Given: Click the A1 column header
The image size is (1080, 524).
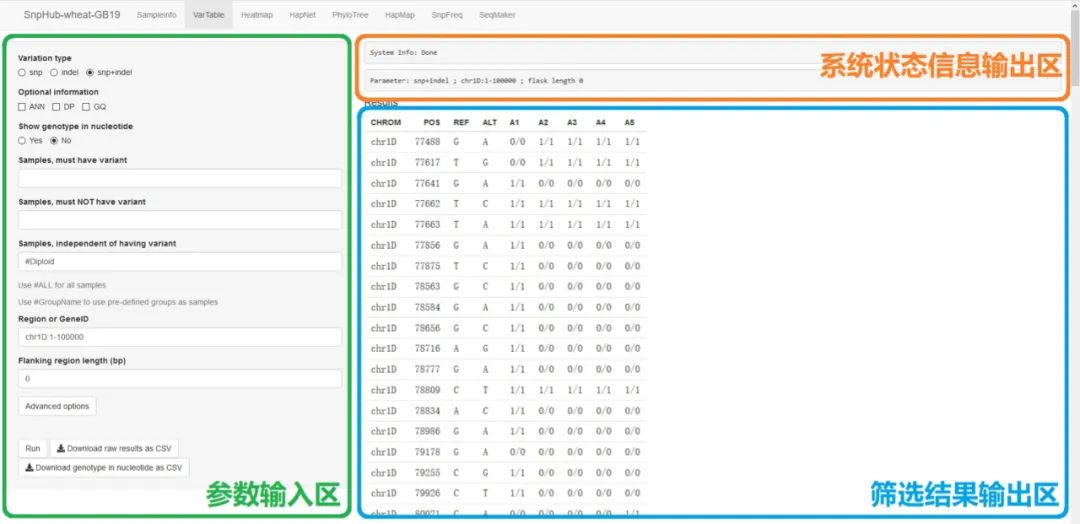Looking at the screenshot, I should pos(514,123).
